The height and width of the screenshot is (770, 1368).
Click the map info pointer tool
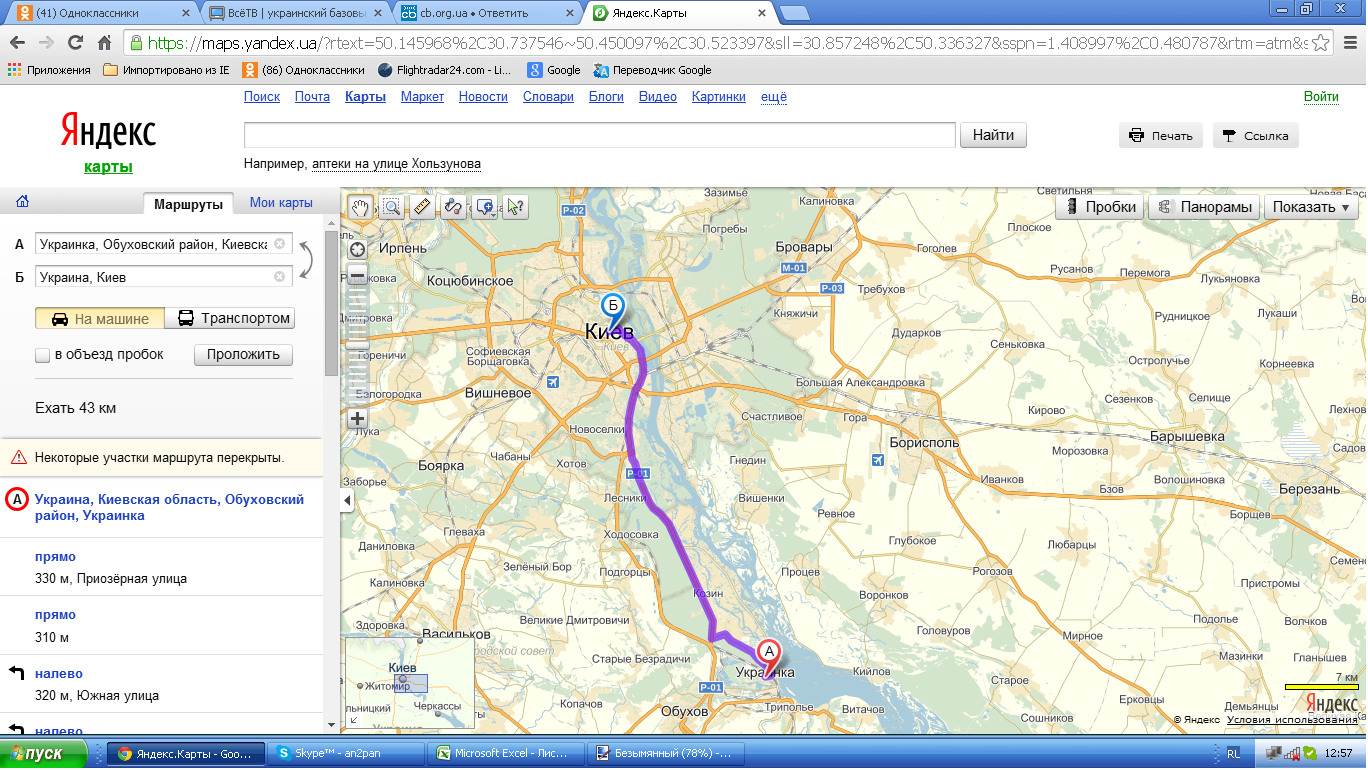click(x=515, y=207)
